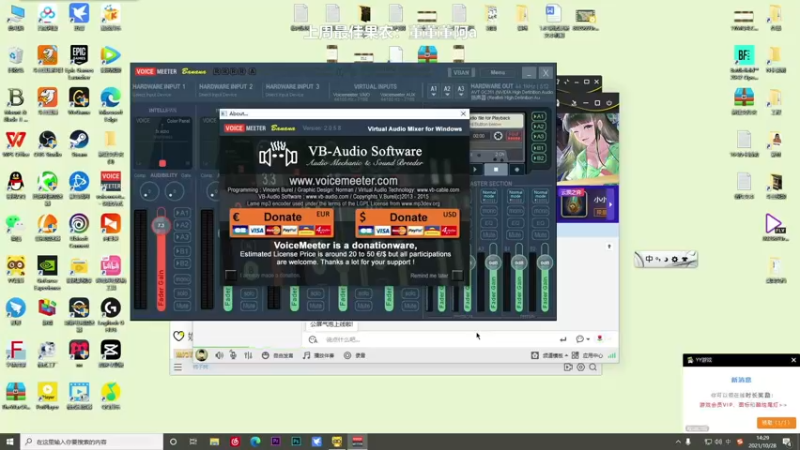Viewport: 800px width, 450px height.
Task: Open the www.voicemeeter.com link
Action: [343, 181]
